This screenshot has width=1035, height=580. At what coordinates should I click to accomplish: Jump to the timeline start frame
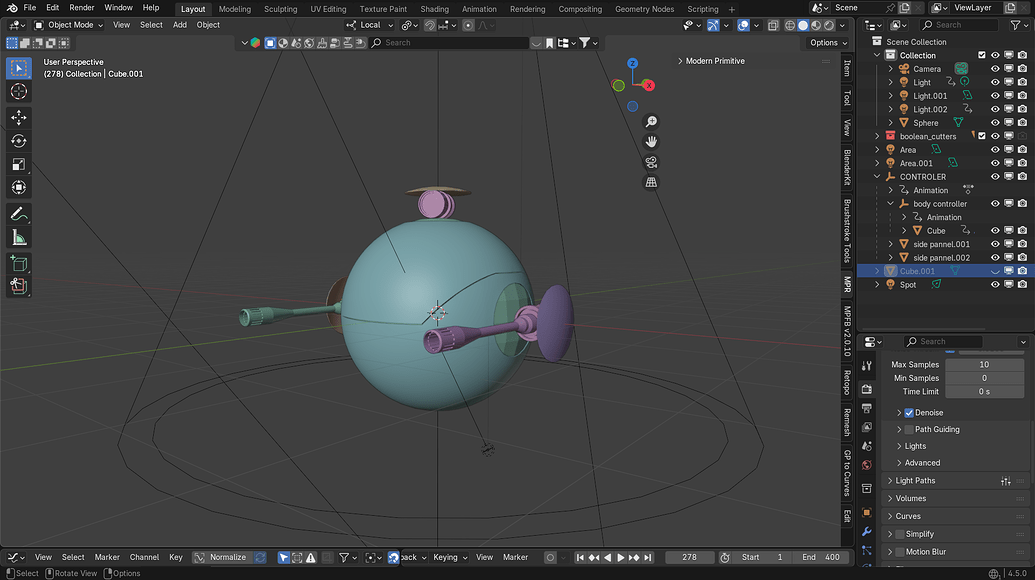click(x=580, y=558)
